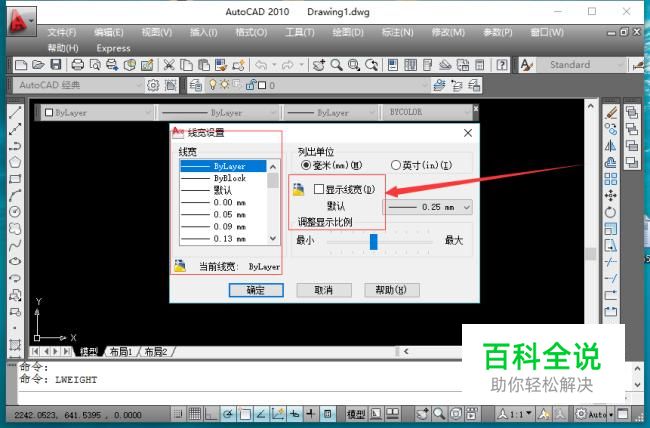
Task: Open the Layer Properties Manager icon
Action: (x=196, y=85)
